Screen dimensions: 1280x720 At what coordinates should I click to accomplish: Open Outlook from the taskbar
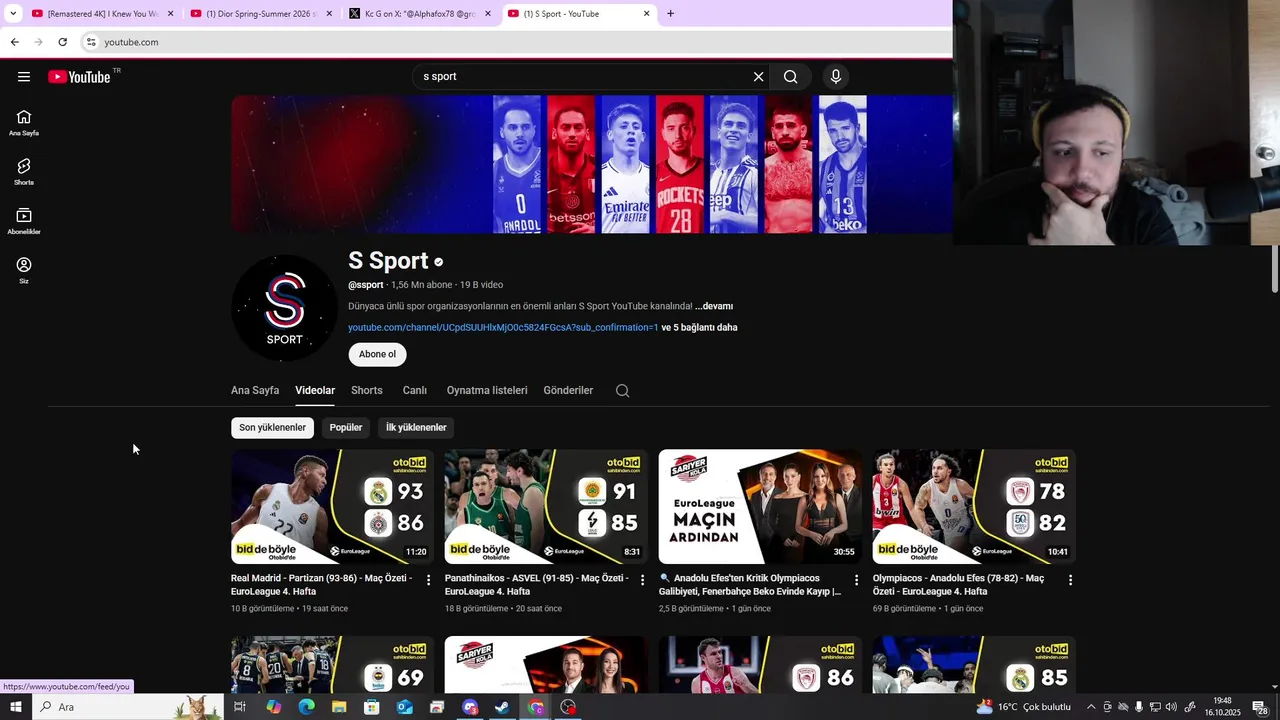click(404, 707)
